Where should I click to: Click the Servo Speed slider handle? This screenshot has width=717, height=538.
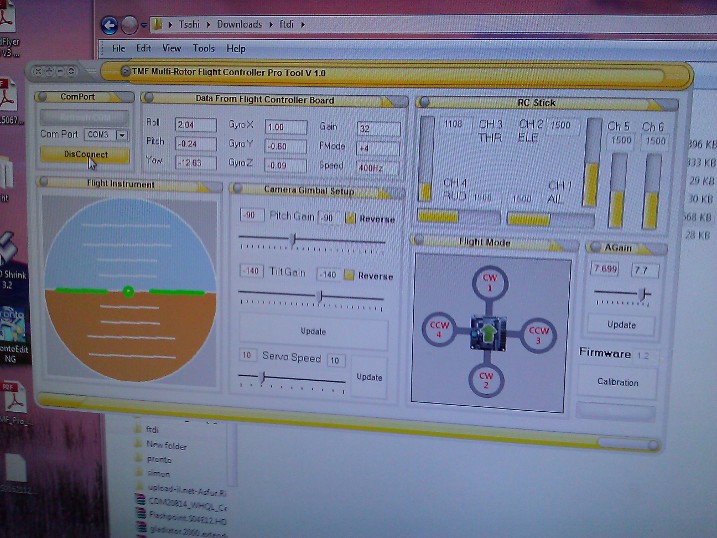262,377
